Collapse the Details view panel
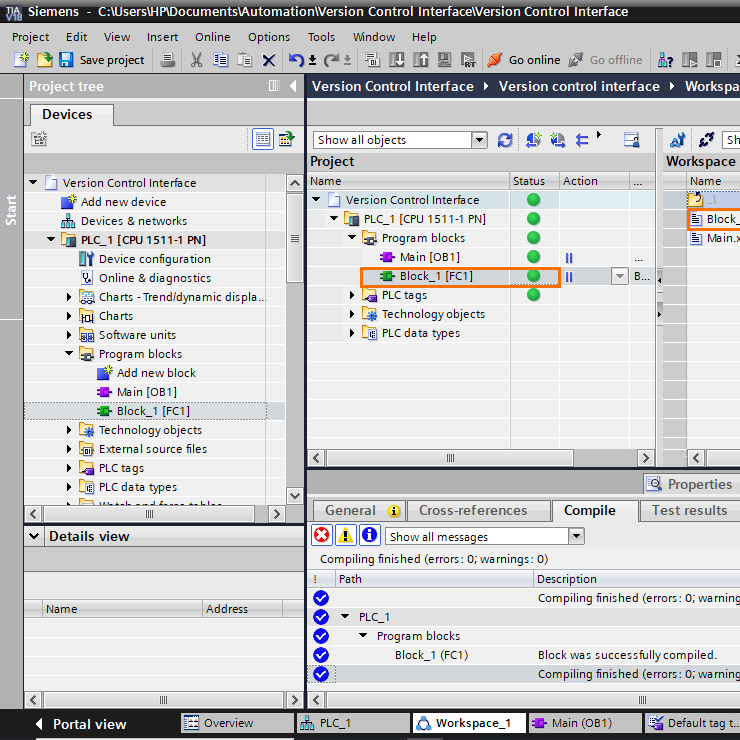This screenshot has width=740, height=740. point(34,536)
